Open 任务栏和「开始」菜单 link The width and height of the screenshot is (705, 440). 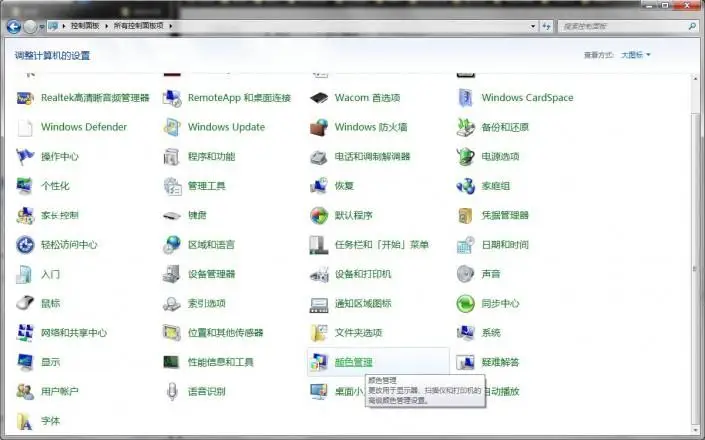pos(381,245)
